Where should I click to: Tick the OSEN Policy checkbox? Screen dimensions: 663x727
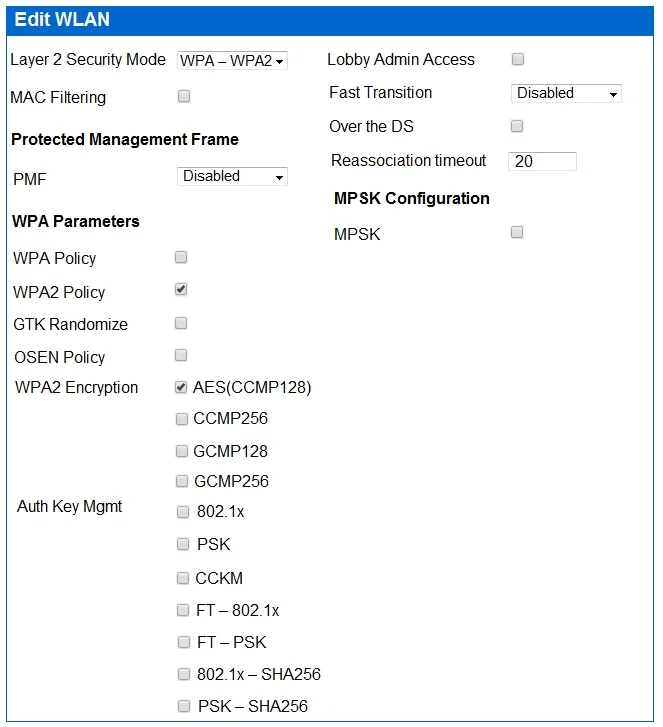point(181,355)
